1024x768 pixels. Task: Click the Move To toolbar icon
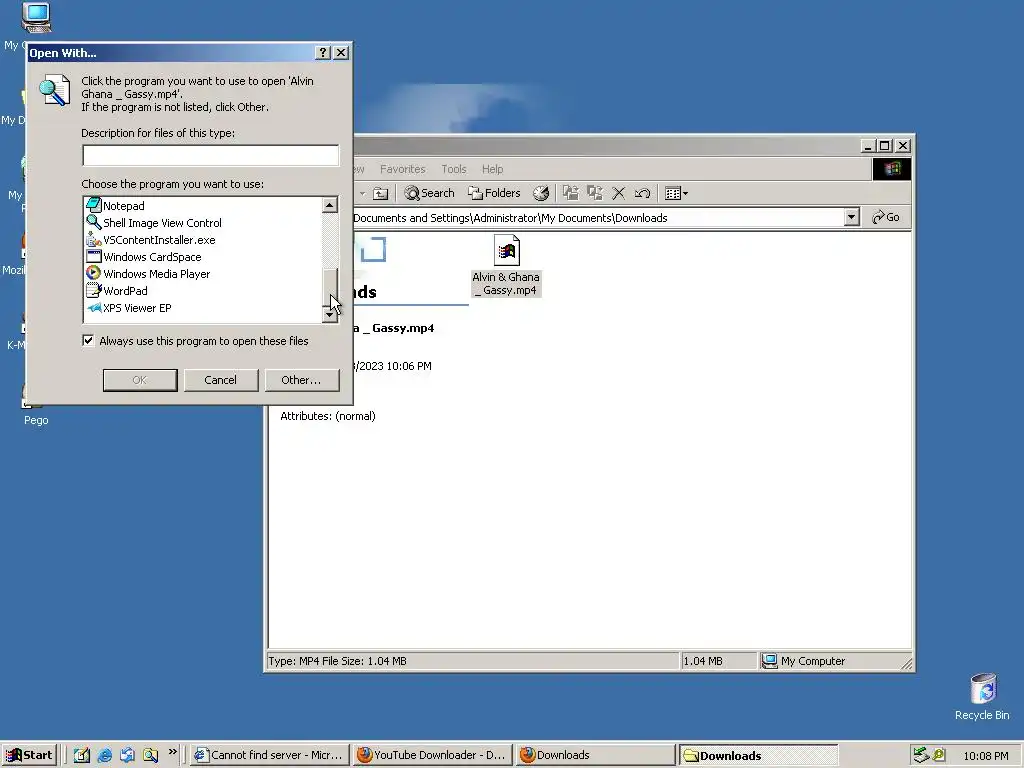(x=571, y=193)
